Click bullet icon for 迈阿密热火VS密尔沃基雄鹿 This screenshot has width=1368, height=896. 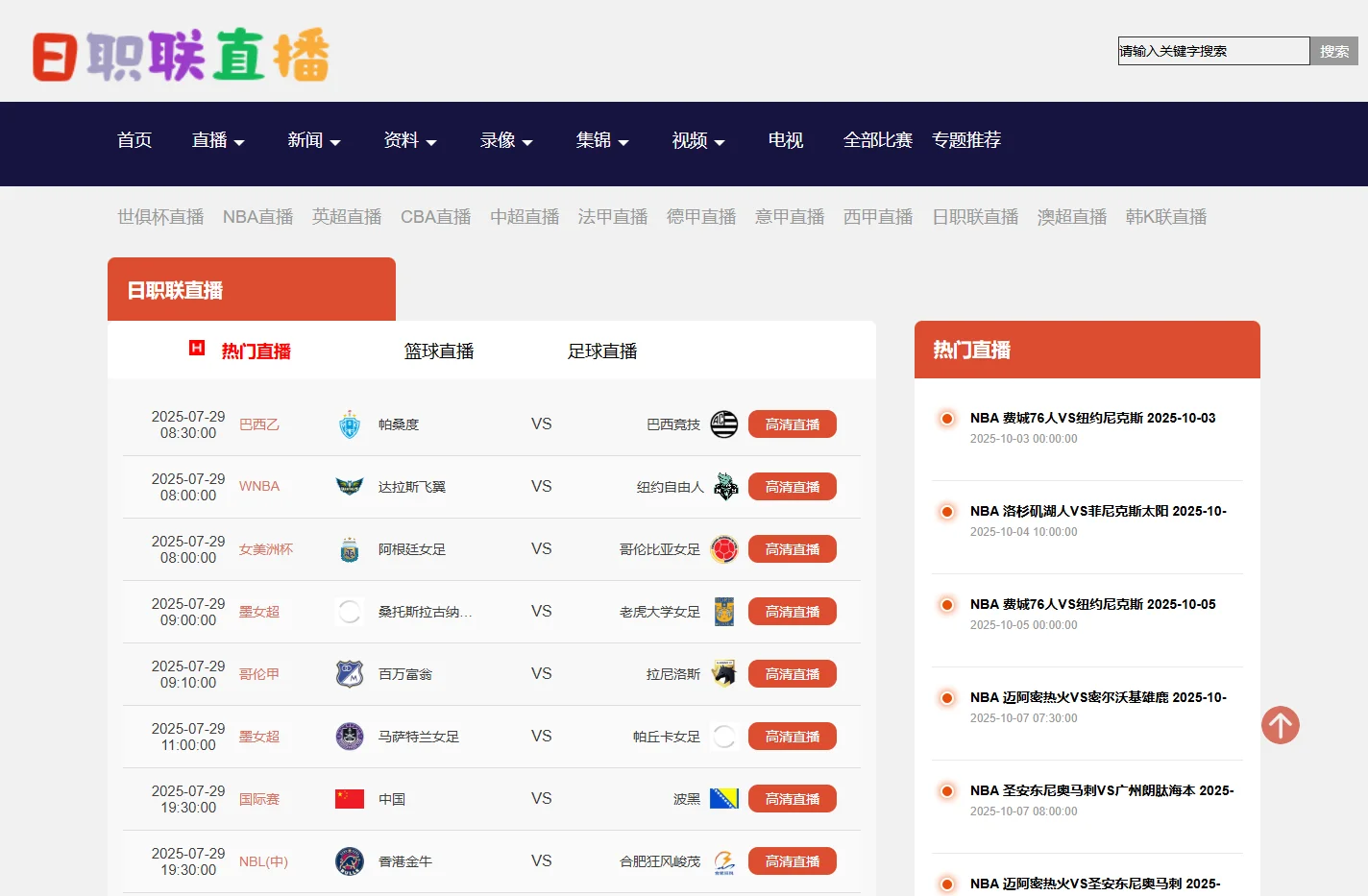(947, 697)
